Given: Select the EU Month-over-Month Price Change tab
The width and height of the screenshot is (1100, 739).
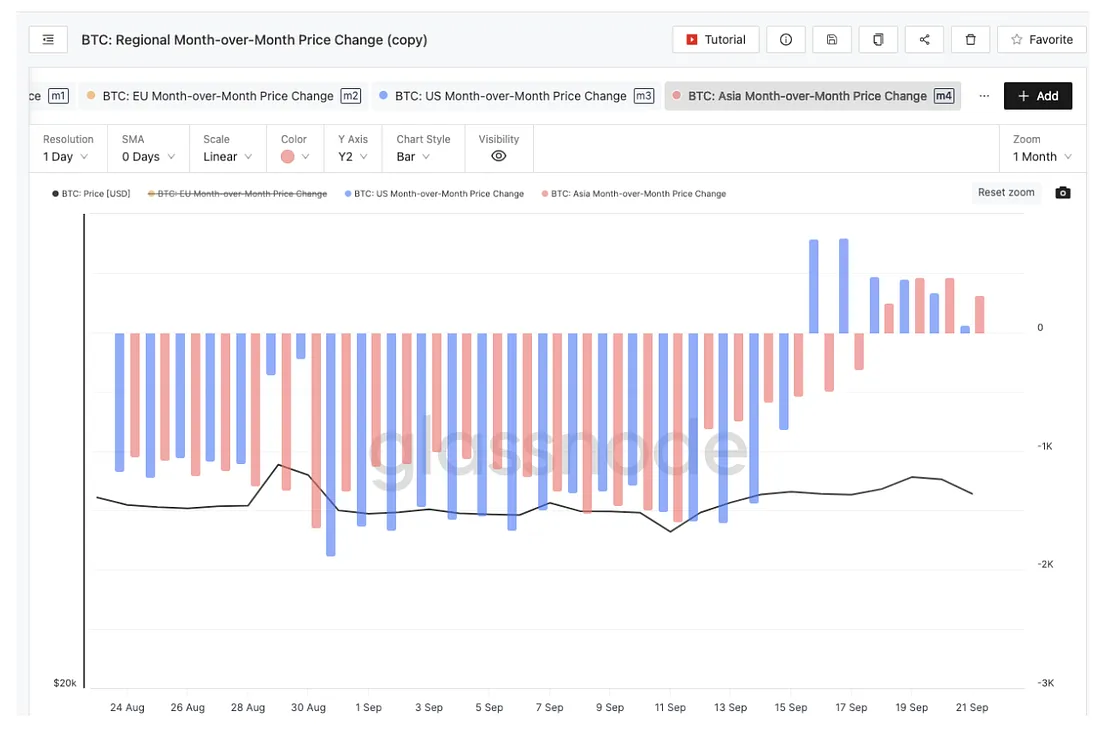Looking at the screenshot, I should (x=223, y=96).
